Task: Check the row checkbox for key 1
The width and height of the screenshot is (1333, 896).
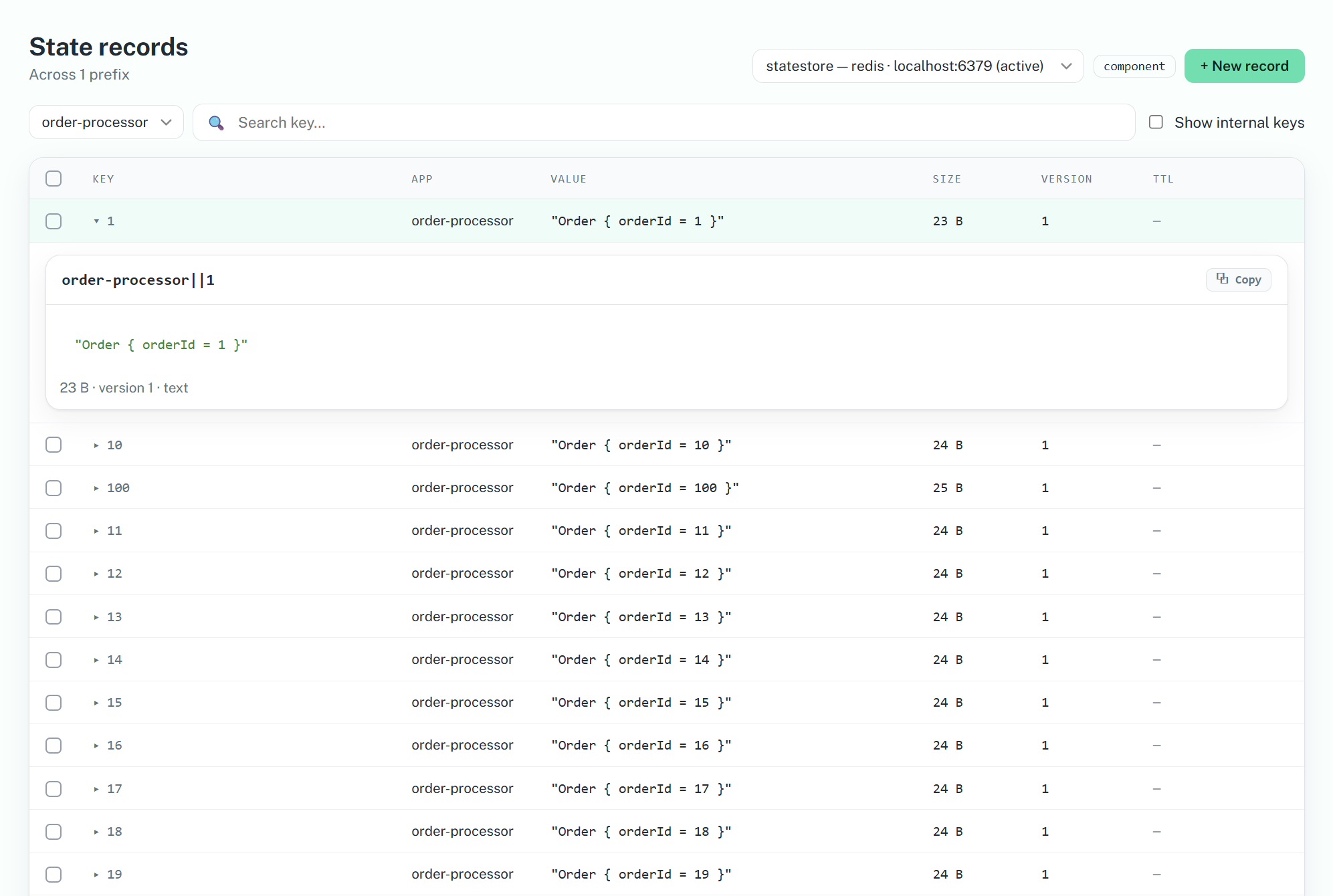Action: click(x=54, y=221)
